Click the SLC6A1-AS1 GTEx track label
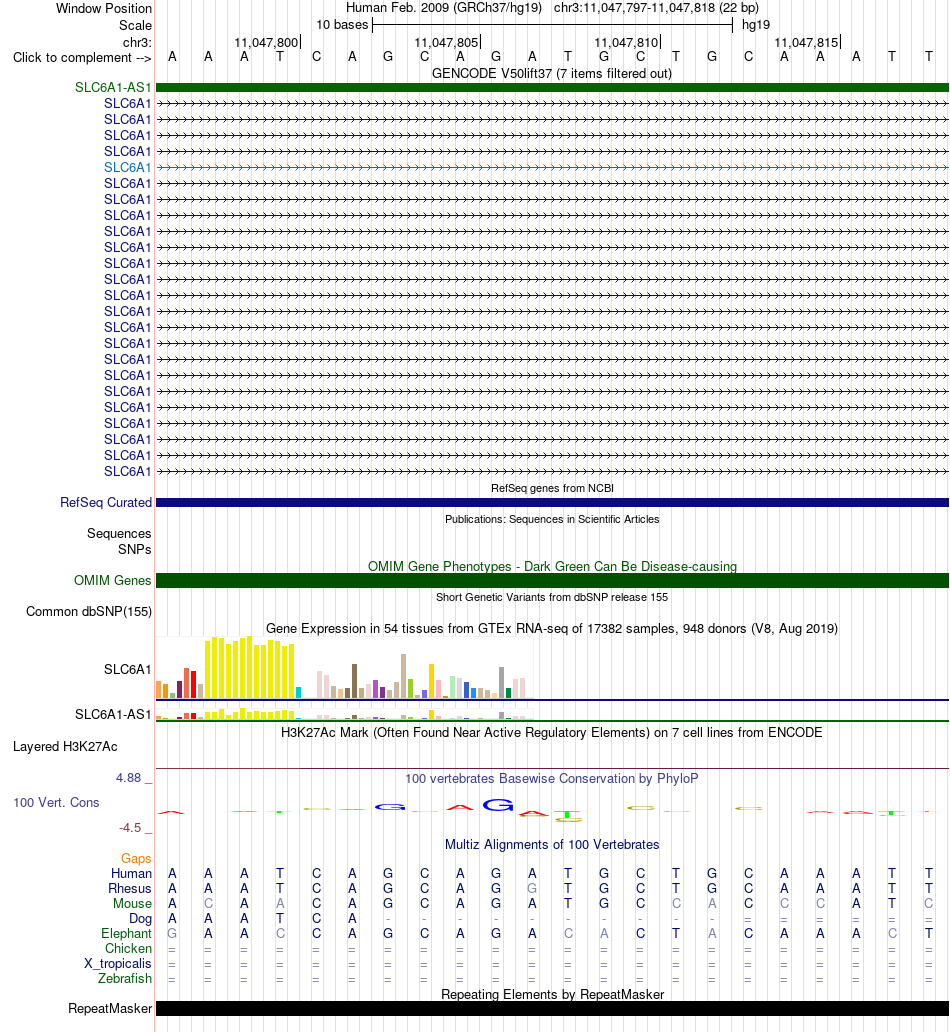 [113, 715]
